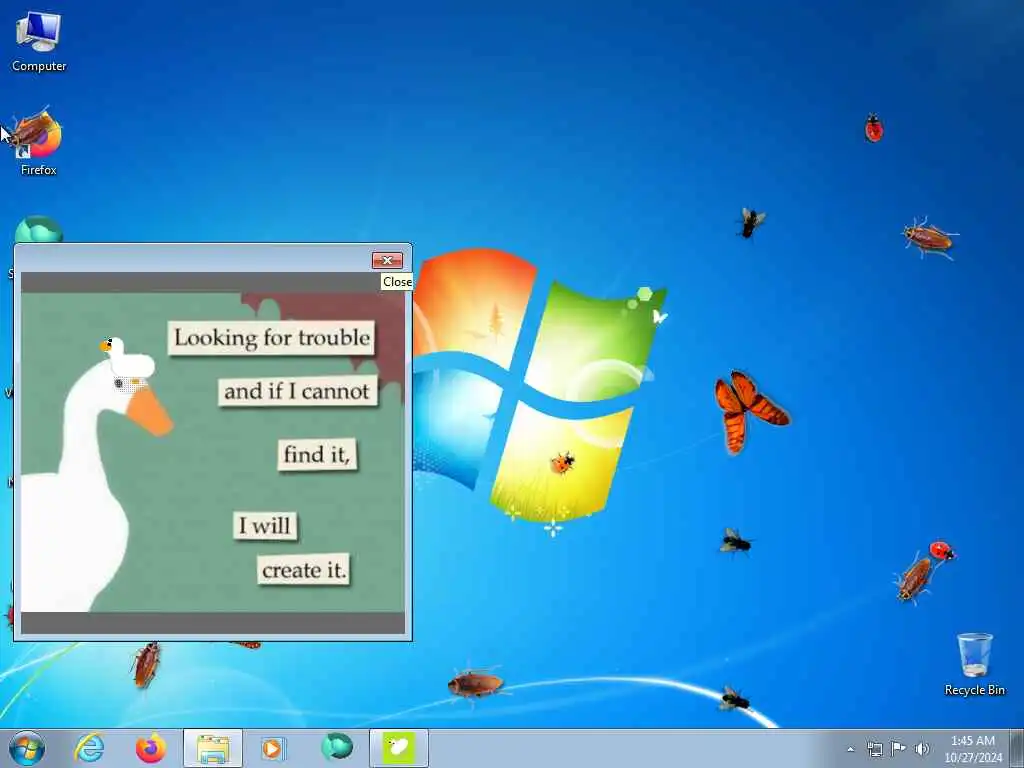Viewport: 1024px width, 768px height.
Task: Click the orange butterfly on desktop
Action: coord(751,411)
